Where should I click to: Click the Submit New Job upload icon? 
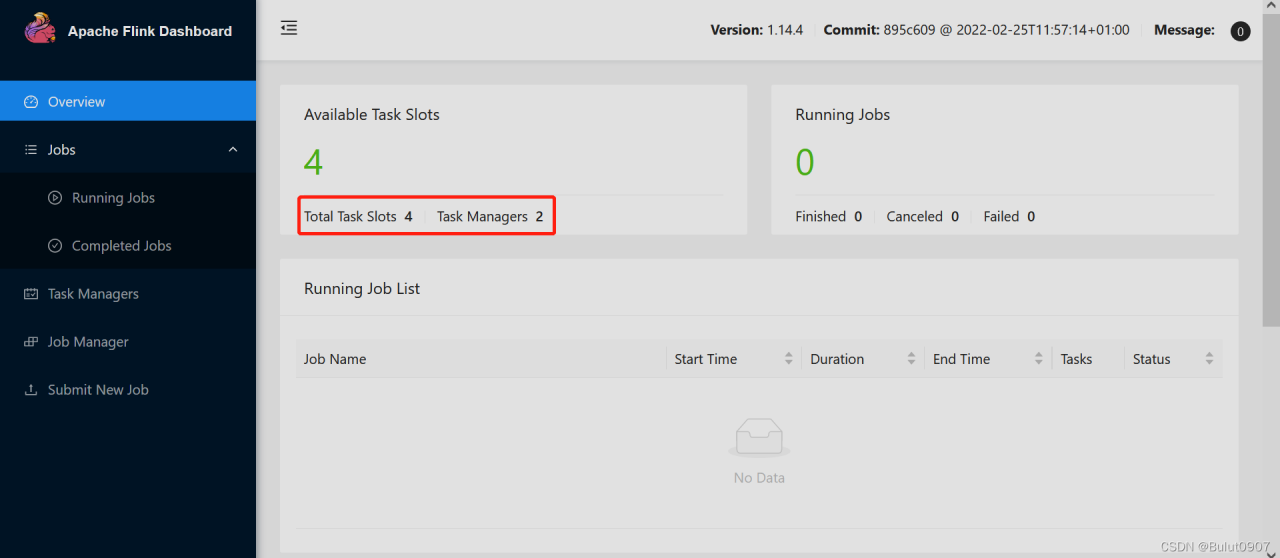31,390
